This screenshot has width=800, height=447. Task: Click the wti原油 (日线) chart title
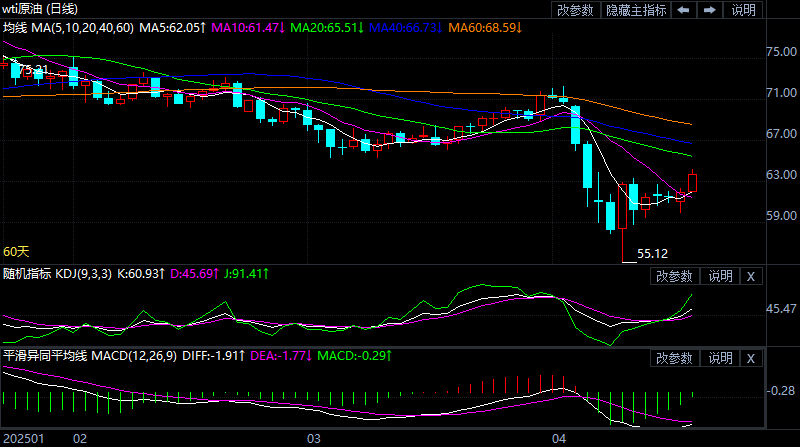[40, 9]
